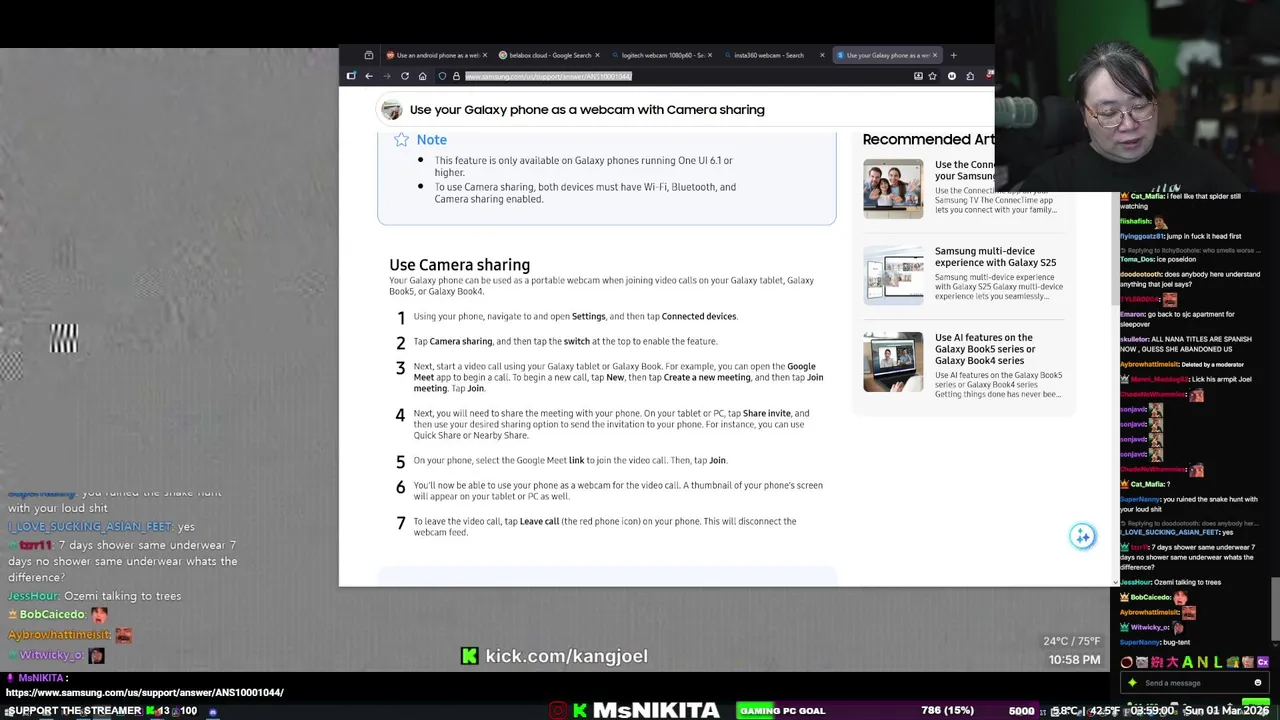Open a new browser tab with plus
This screenshot has height=720, width=1280.
tap(953, 55)
